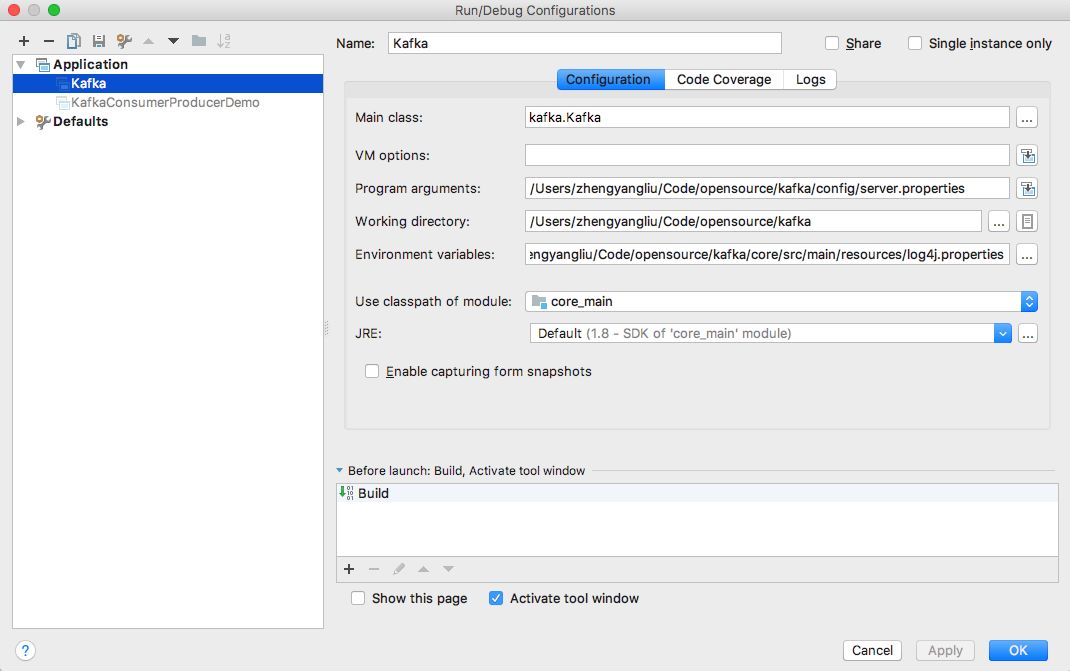Collapse the Before launch section
This screenshot has height=671, width=1070.
340,471
